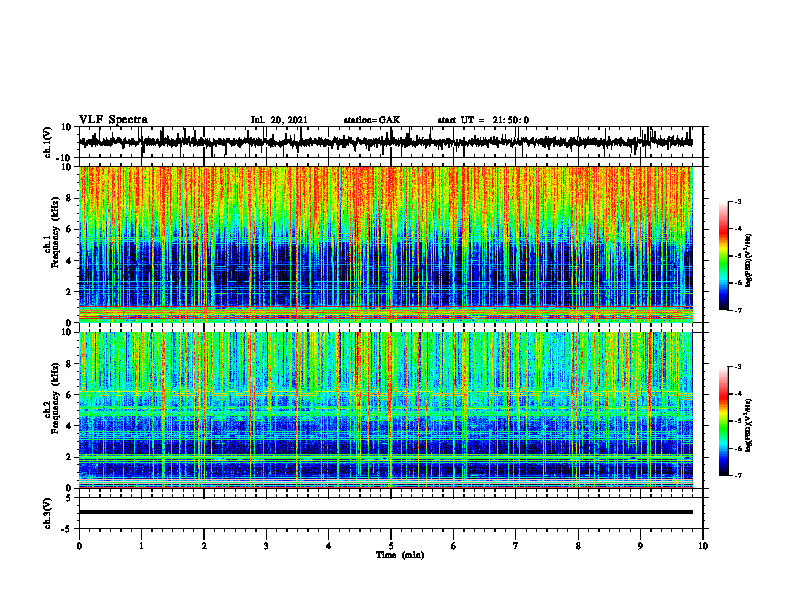
Task: Click time axis tick label 7
Action: 516,546
